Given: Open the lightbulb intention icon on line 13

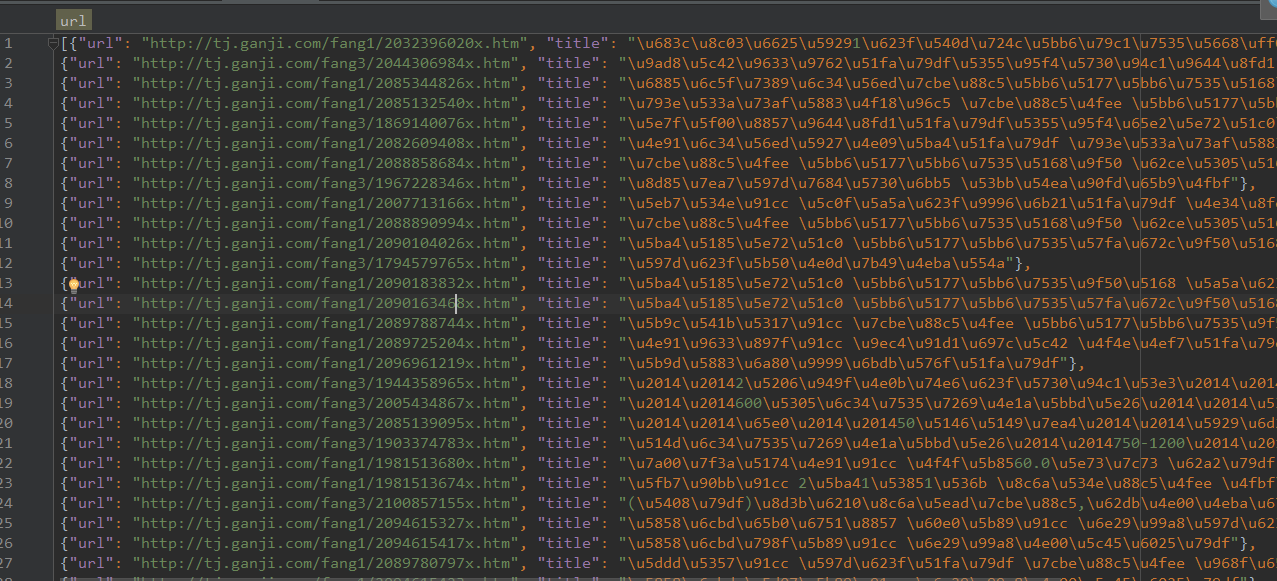Looking at the screenshot, I should point(72,283).
